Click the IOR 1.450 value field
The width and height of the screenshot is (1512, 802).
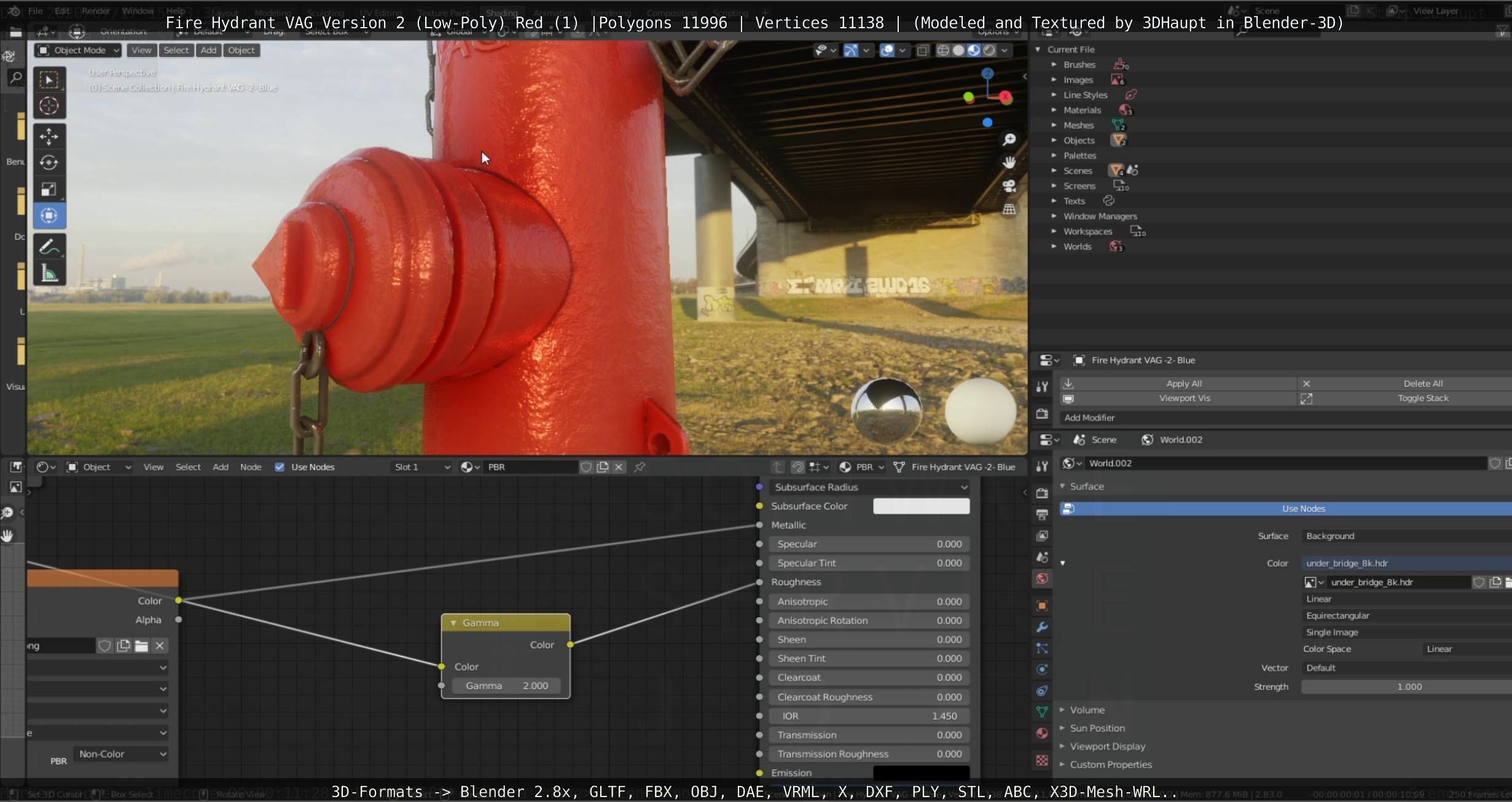869,716
